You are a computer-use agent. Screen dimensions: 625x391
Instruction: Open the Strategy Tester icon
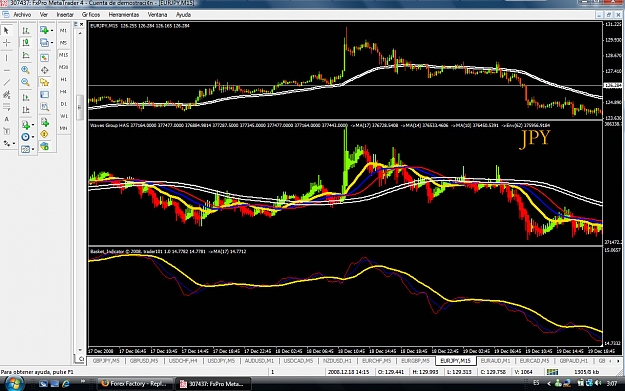click(x=45, y=107)
